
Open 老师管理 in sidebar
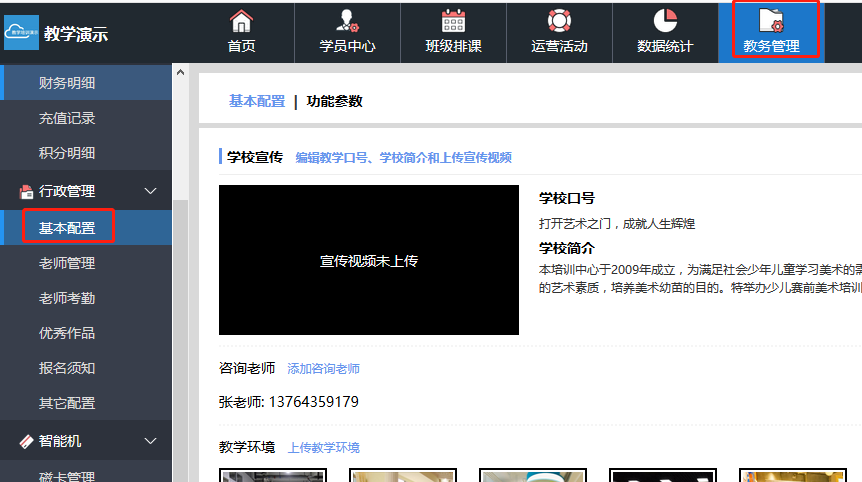[x=67, y=263]
